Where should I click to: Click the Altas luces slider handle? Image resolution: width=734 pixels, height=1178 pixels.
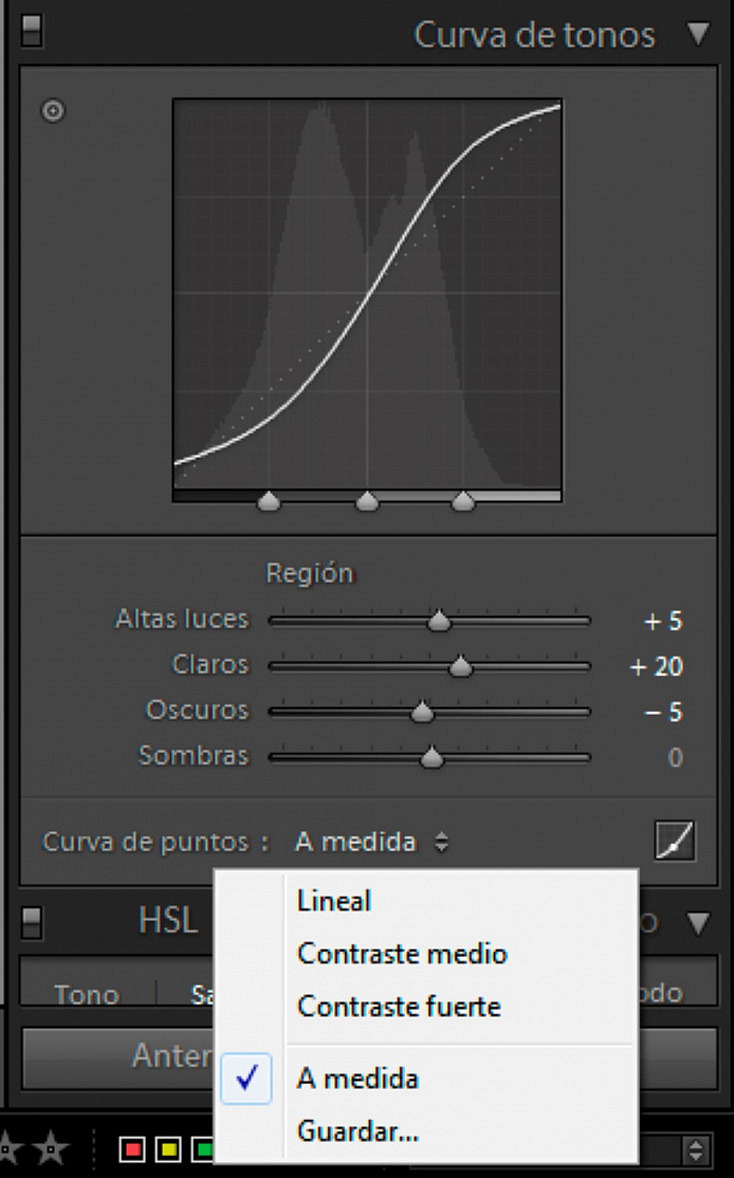[439, 622]
